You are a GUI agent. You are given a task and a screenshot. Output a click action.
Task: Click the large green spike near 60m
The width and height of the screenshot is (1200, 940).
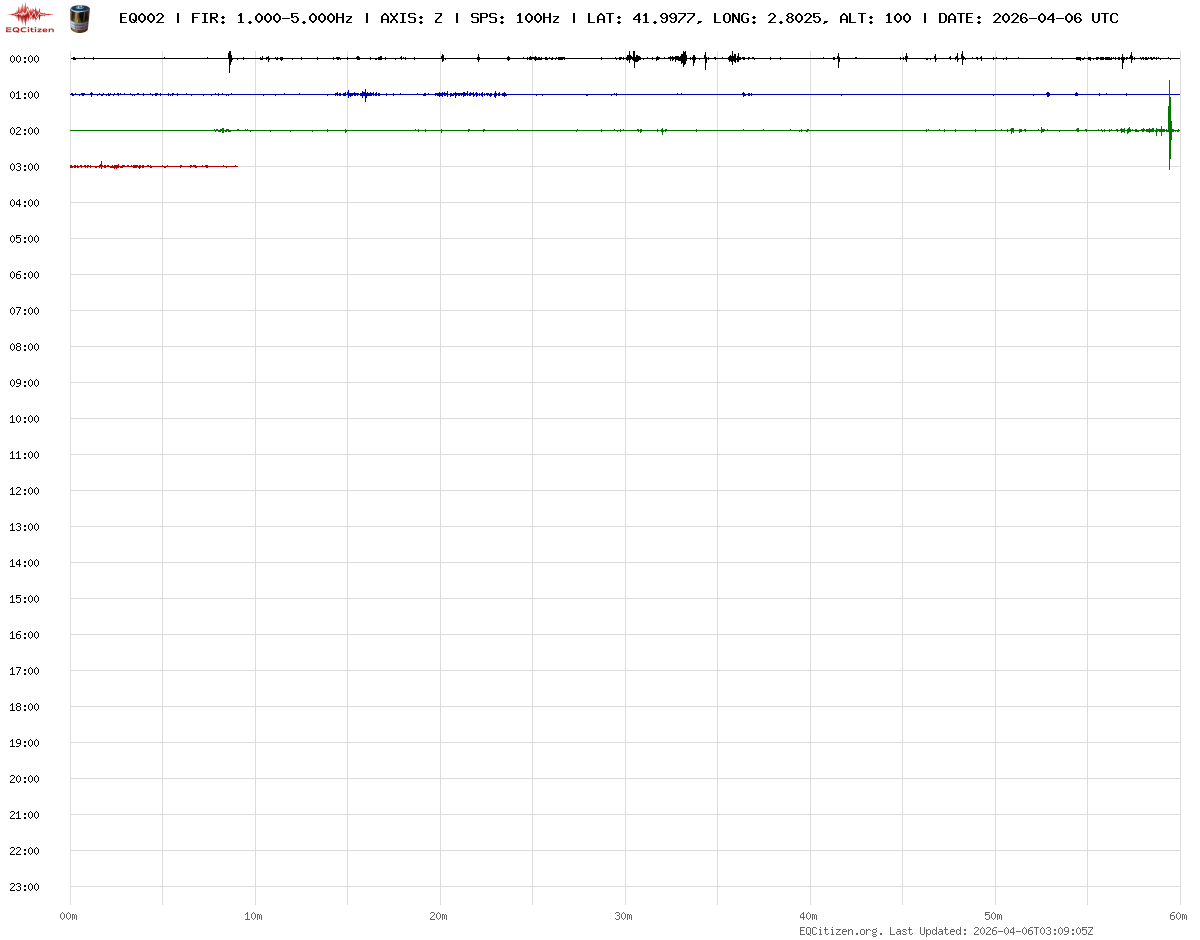(x=1169, y=125)
